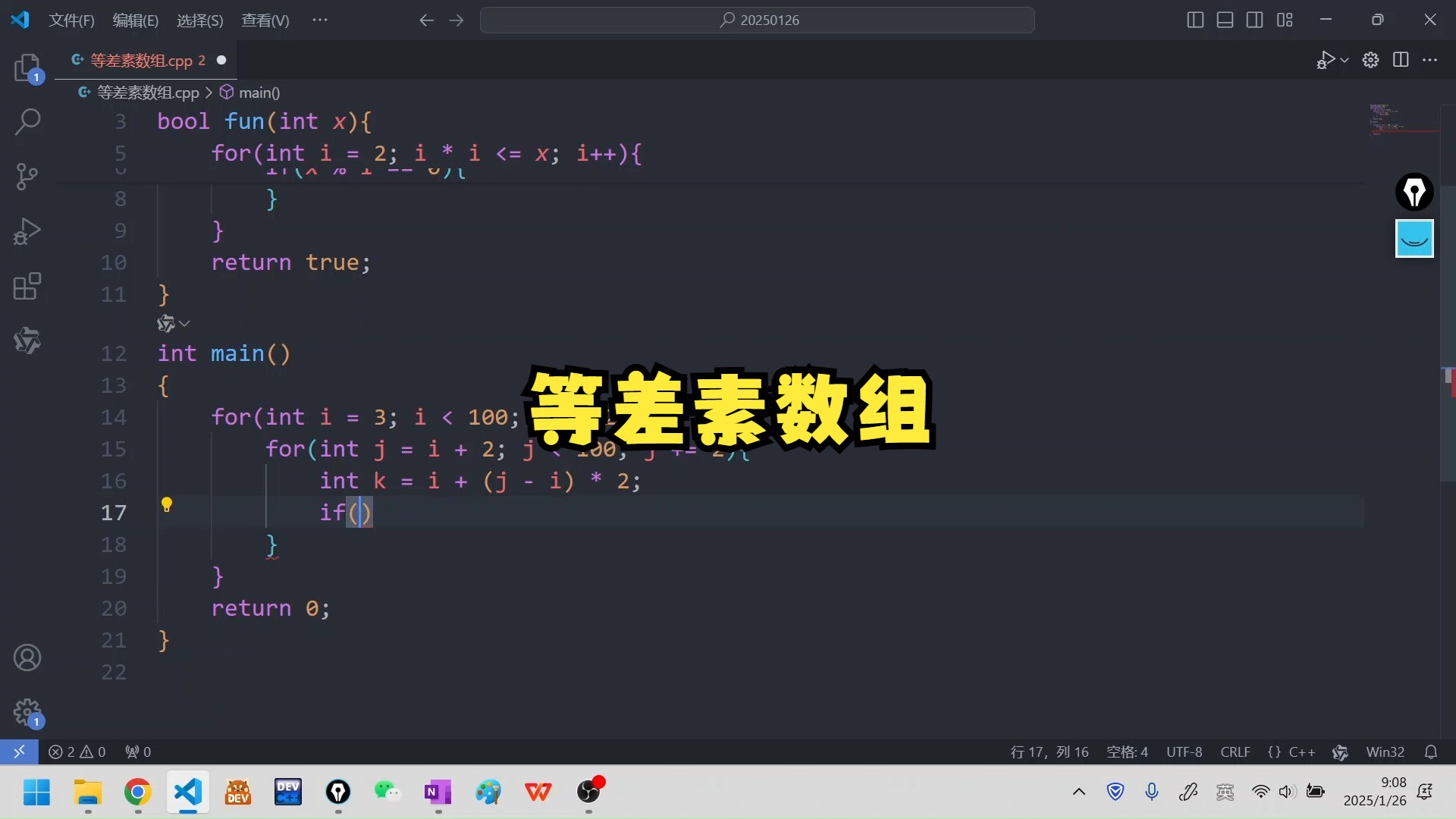
Task: Click the 行 17, 列 16 cursor position
Action: tap(1050, 752)
